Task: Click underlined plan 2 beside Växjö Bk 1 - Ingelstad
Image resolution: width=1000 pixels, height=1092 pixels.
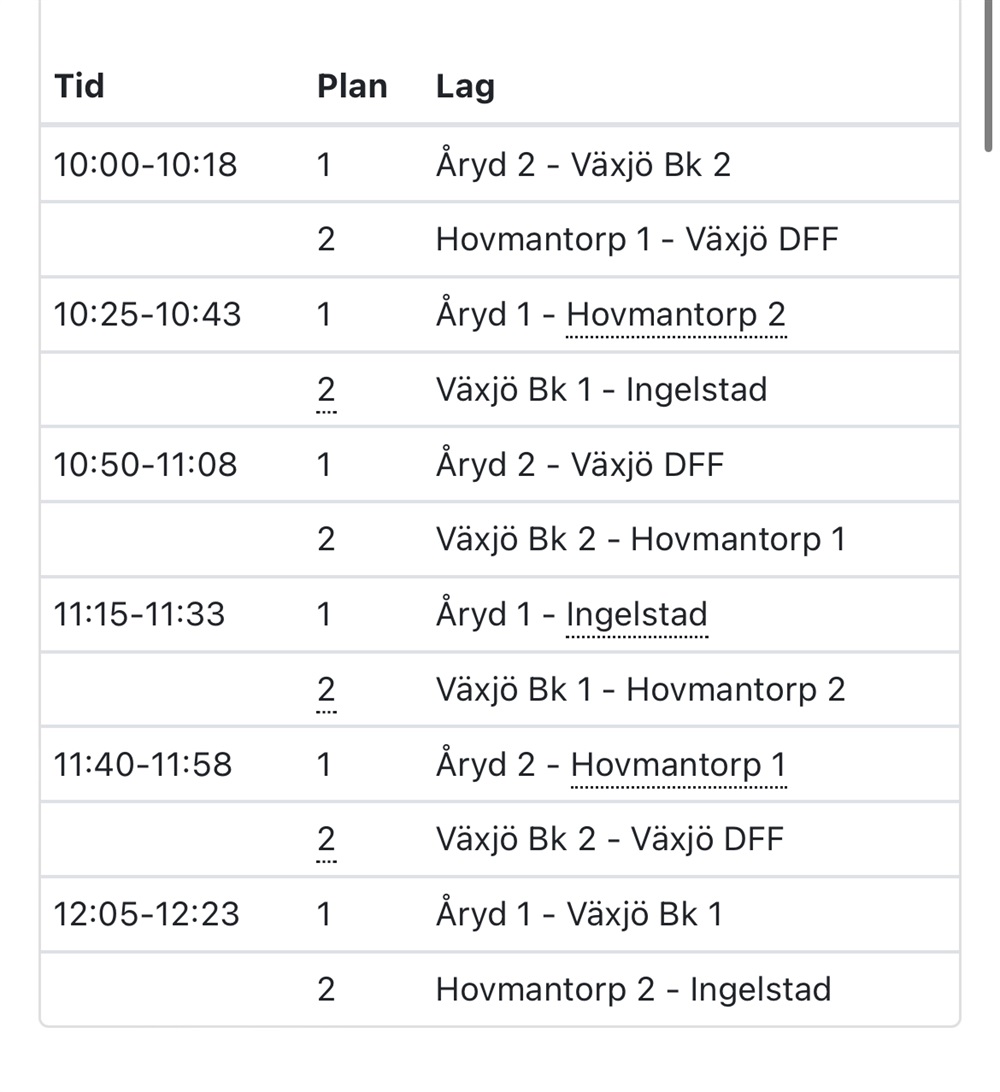Action: click(x=326, y=390)
